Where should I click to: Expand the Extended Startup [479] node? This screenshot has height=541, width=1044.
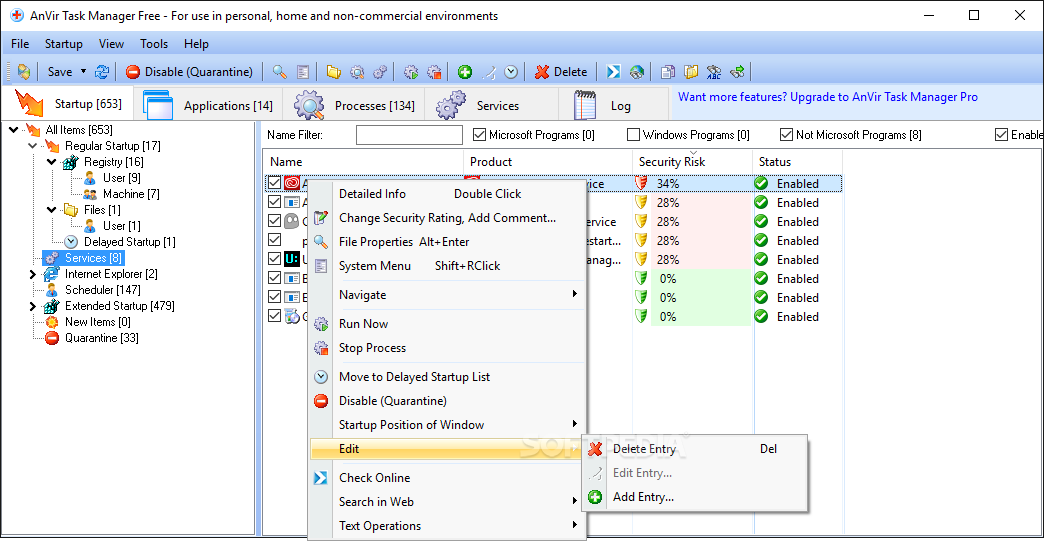(x=33, y=306)
